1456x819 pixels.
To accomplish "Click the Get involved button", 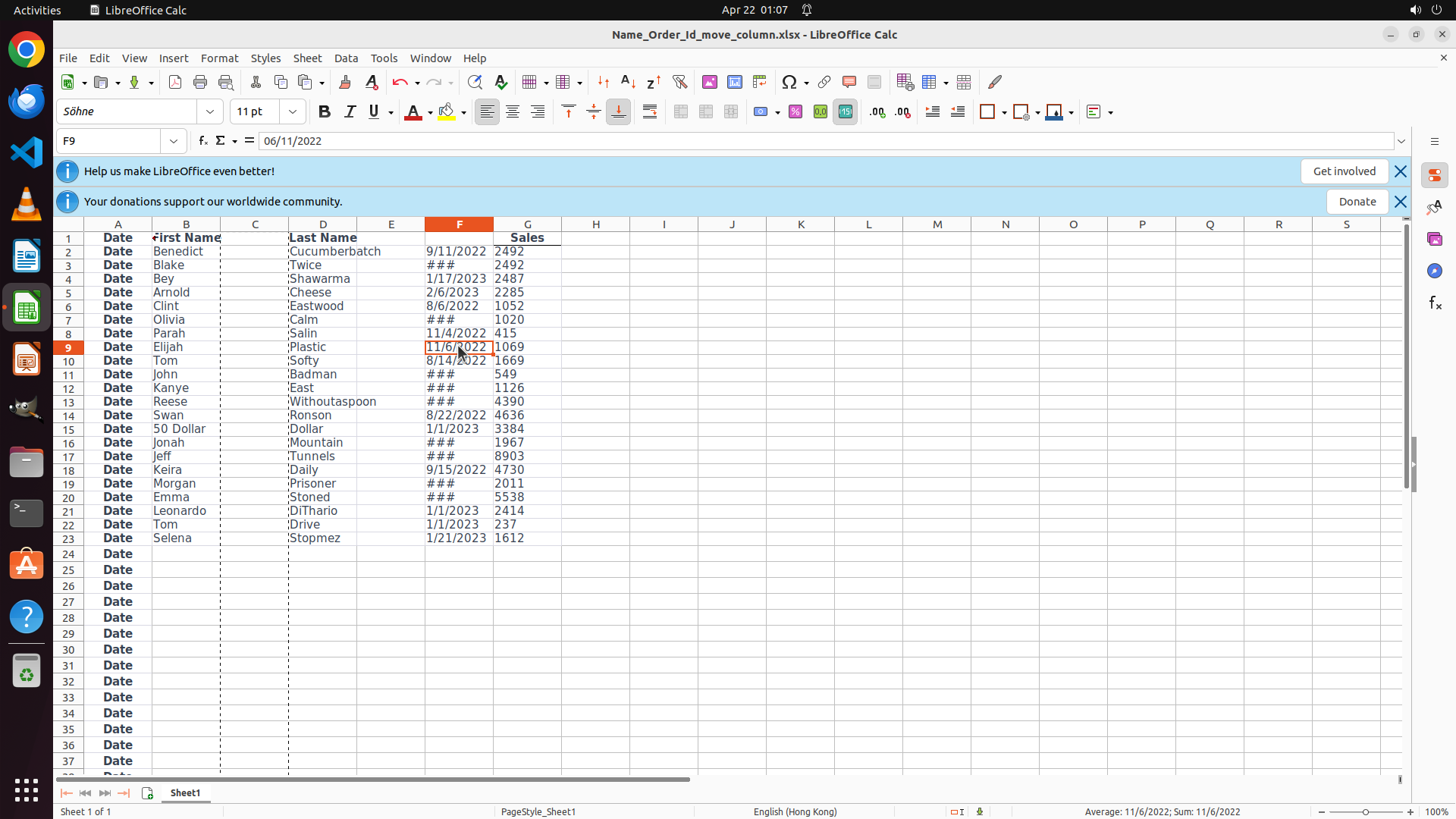I will tap(1344, 171).
